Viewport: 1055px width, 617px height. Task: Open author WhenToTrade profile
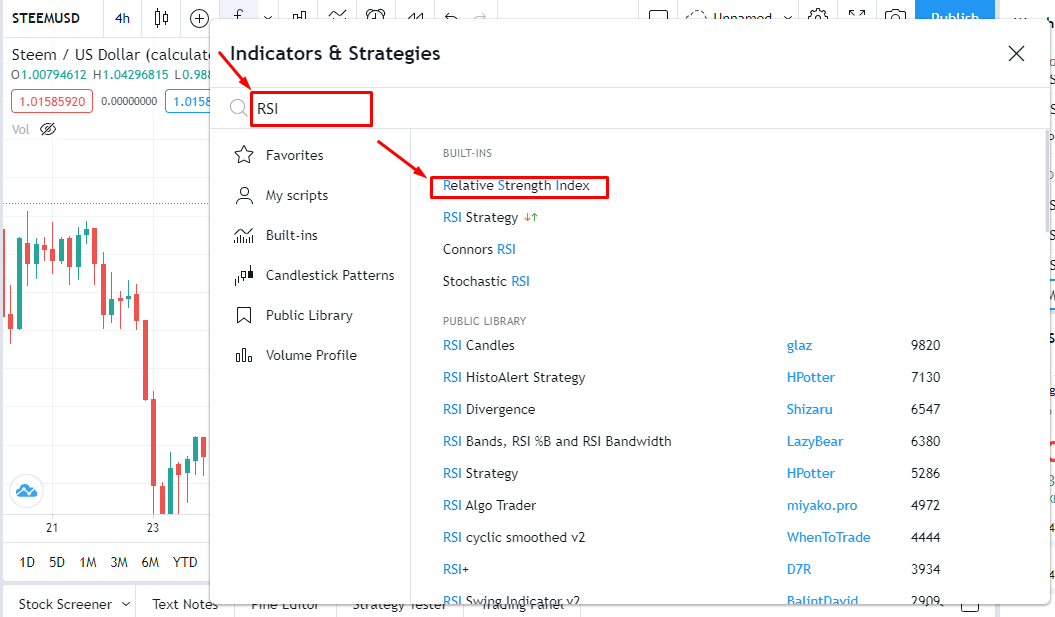pos(828,538)
